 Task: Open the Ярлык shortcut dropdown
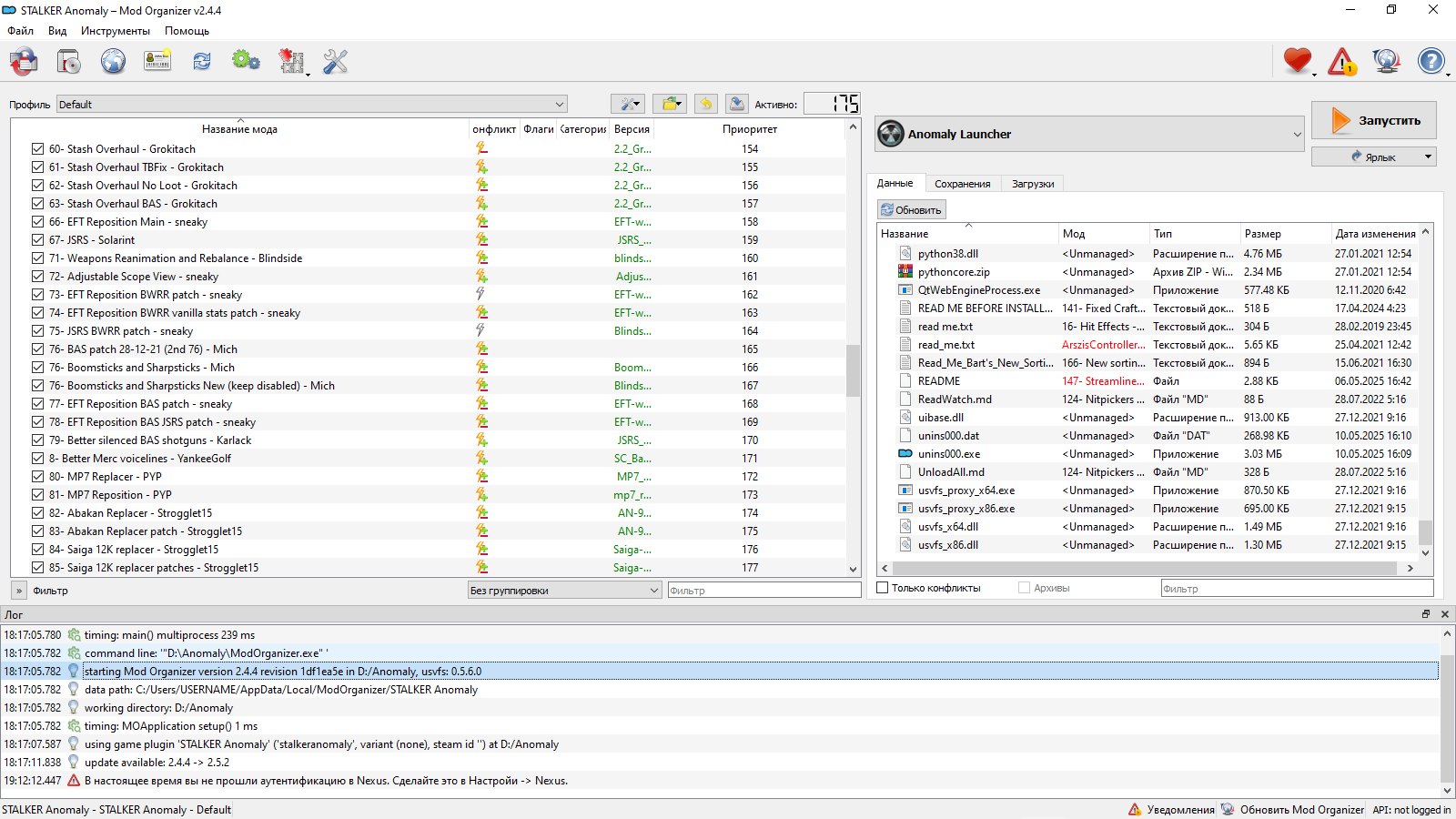[x=1428, y=157]
